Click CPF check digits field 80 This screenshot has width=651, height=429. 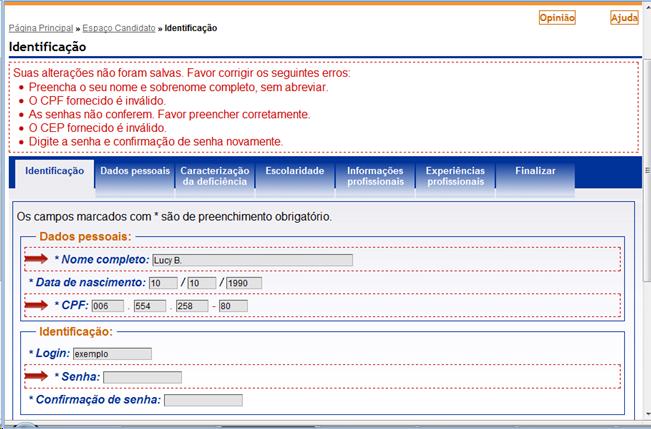[x=233, y=306]
